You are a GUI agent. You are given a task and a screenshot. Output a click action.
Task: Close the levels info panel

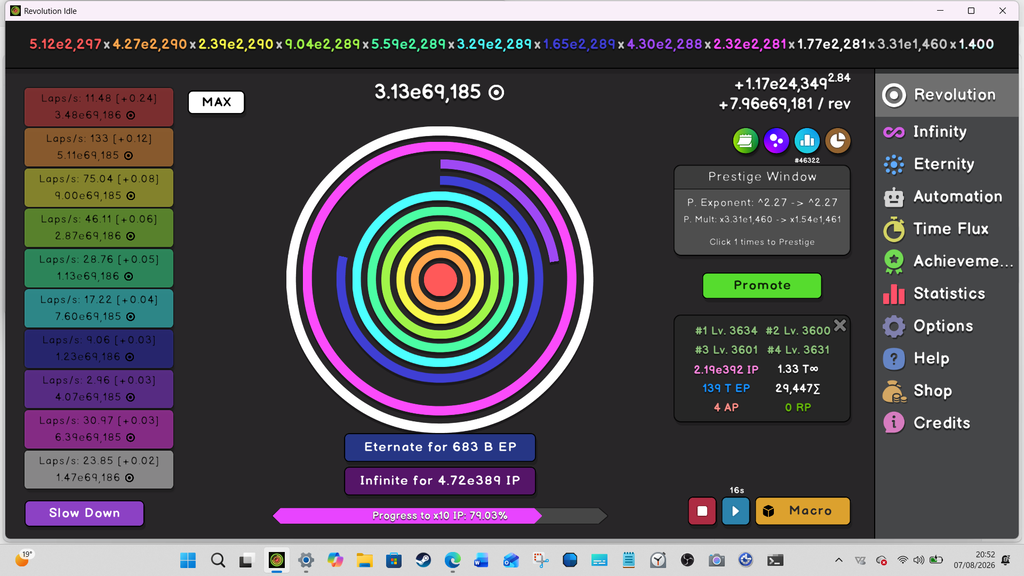tap(840, 325)
